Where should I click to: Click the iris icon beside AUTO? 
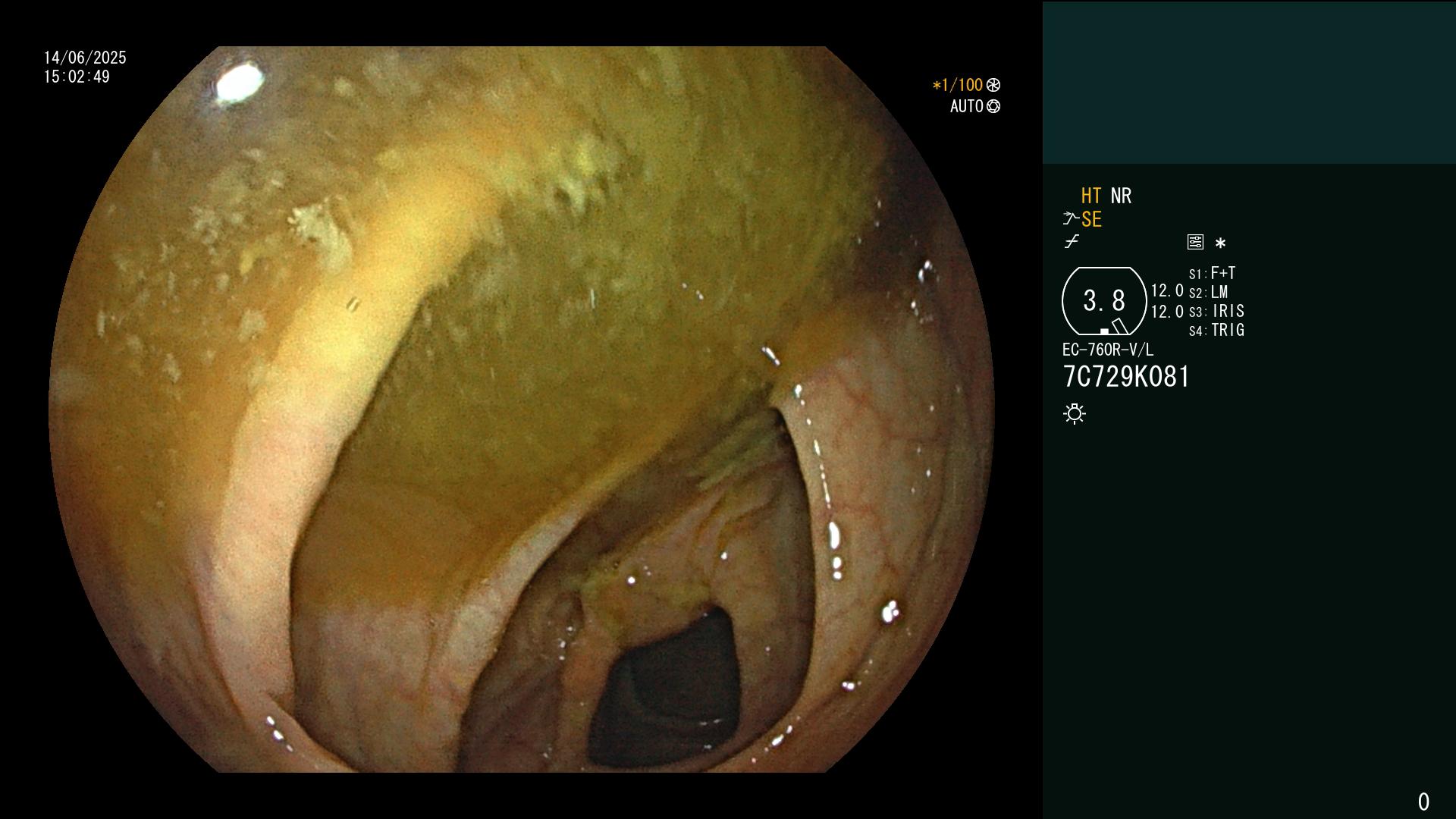[x=993, y=106]
